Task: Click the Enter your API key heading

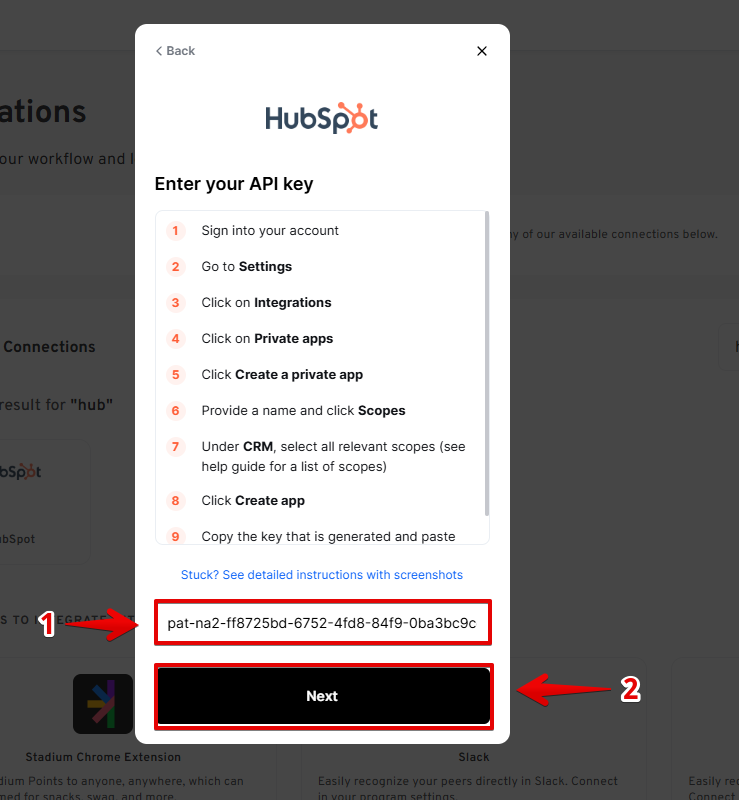Action: click(234, 184)
